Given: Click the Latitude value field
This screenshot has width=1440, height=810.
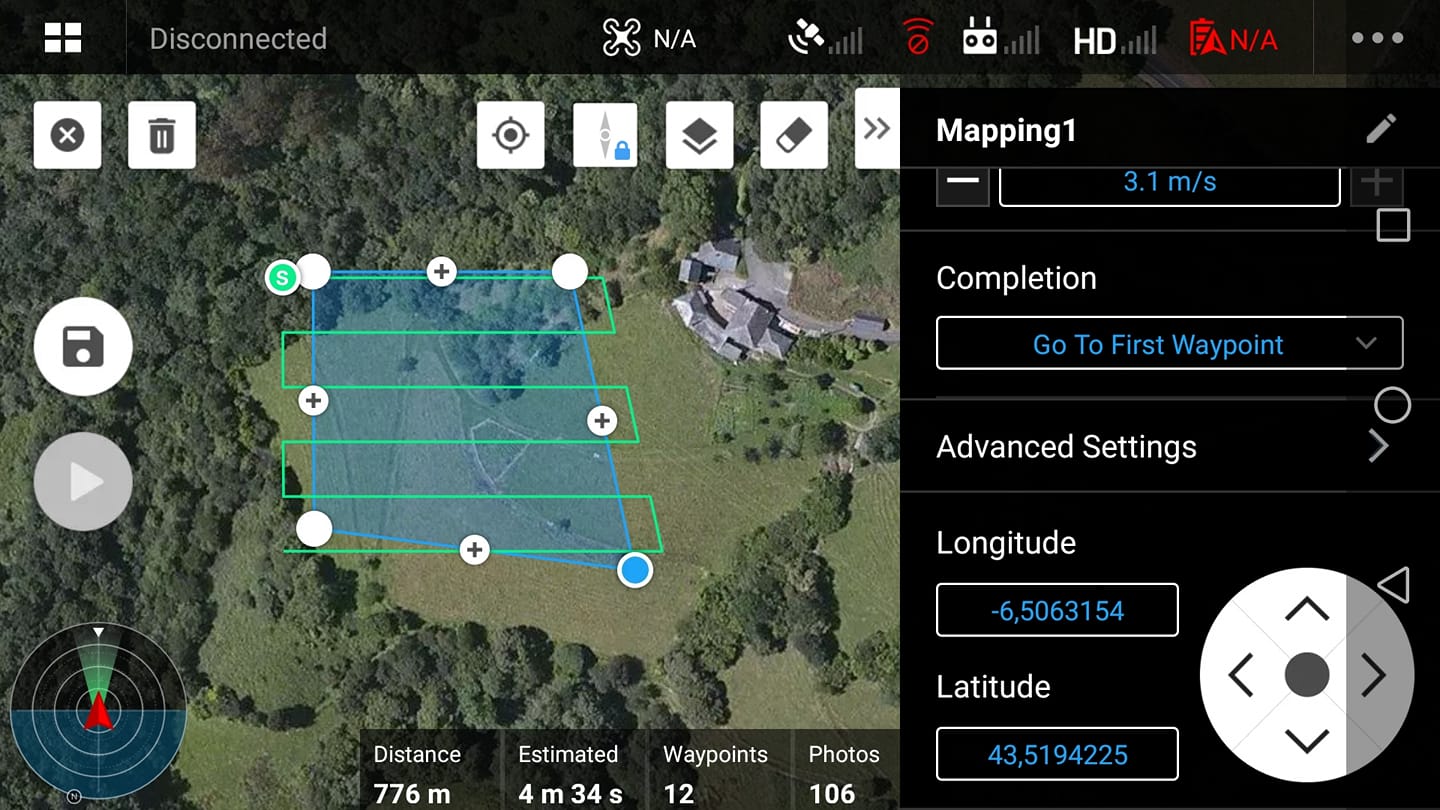Looking at the screenshot, I should tap(1057, 754).
